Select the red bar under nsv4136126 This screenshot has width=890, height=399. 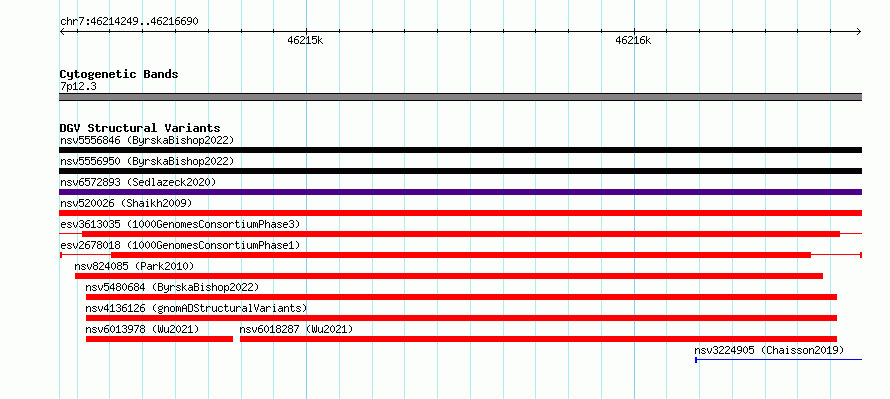(x=461, y=318)
